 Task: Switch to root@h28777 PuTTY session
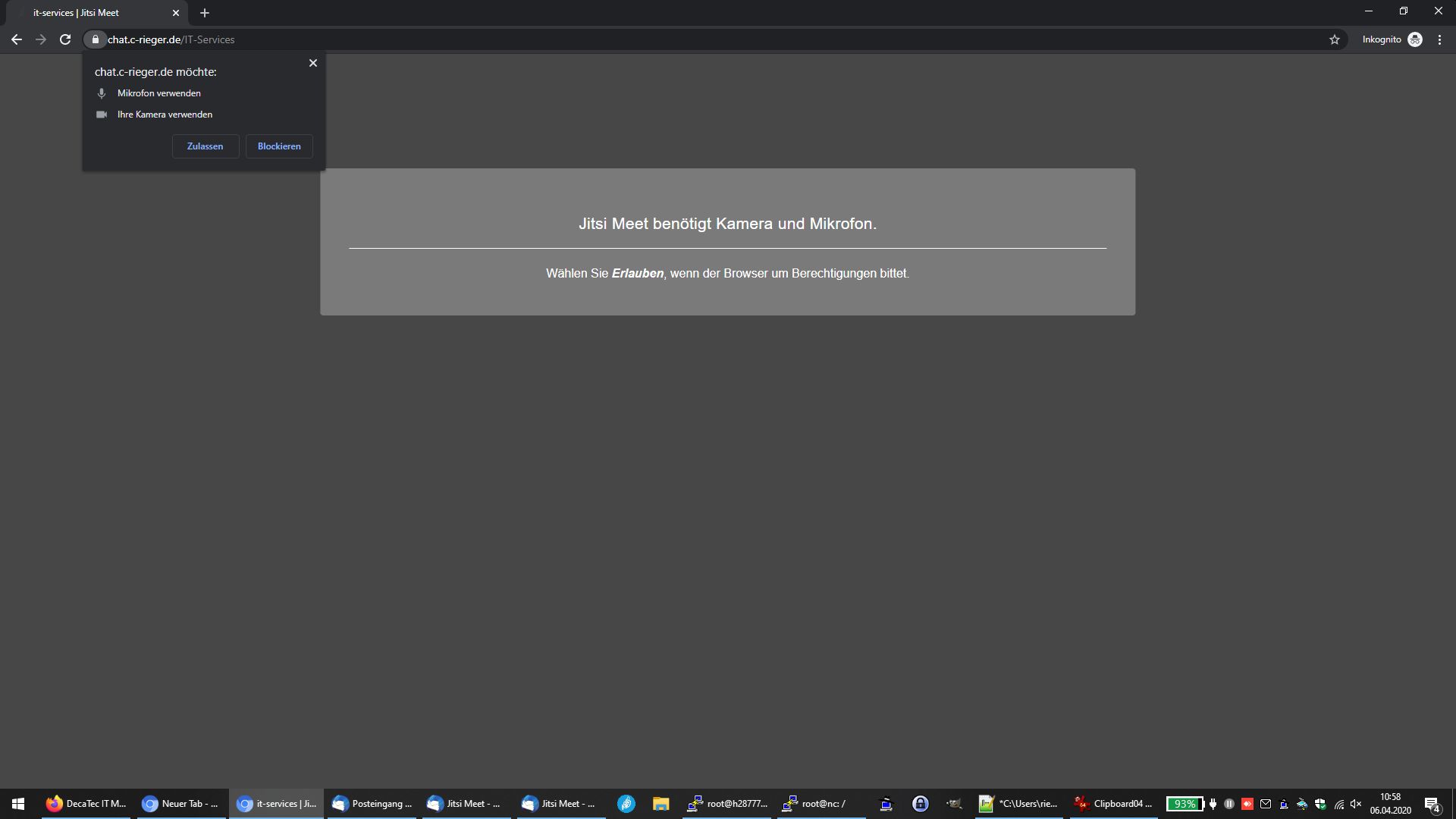pyautogui.click(x=726, y=804)
